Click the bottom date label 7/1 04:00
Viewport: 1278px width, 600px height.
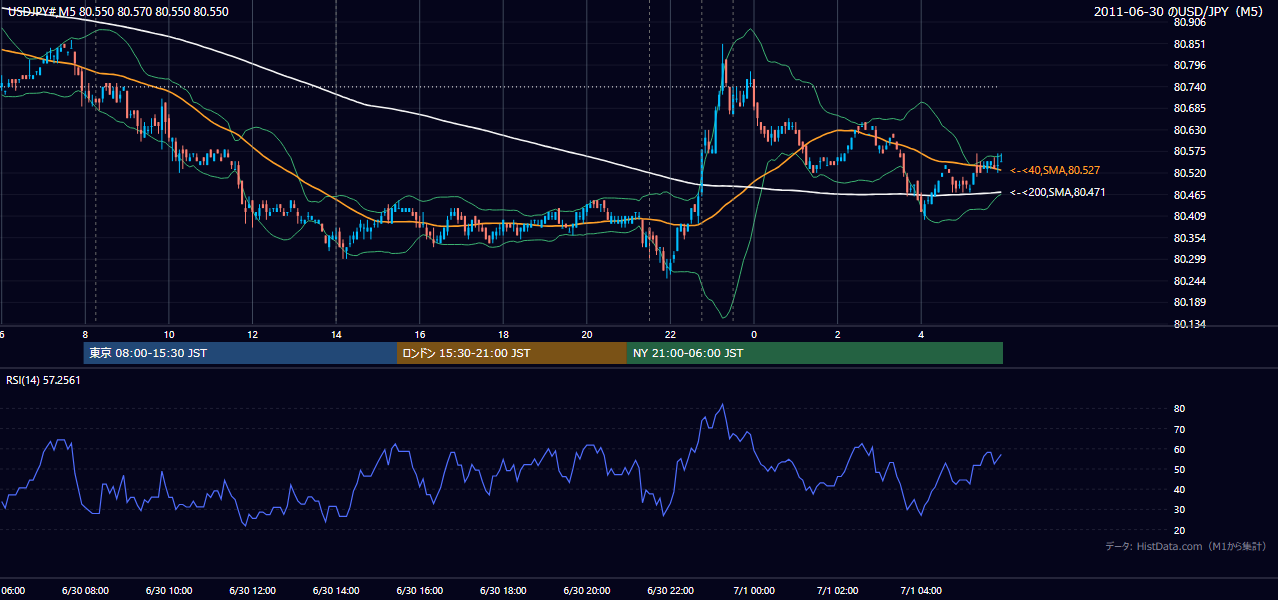pyautogui.click(x=921, y=591)
